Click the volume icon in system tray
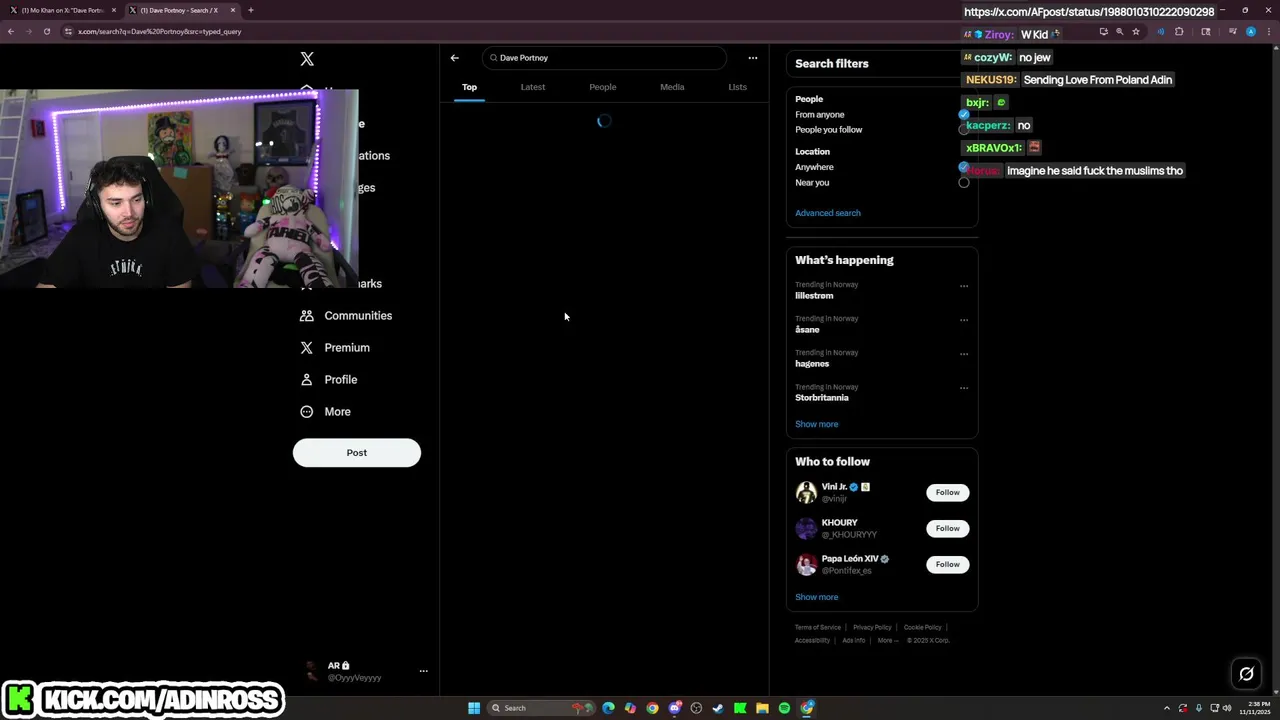The height and width of the screenshot is (720, 1280). (1227, 708)
